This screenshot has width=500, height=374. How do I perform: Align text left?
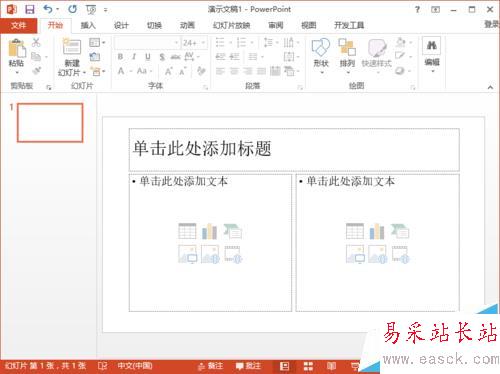(220, 71)
